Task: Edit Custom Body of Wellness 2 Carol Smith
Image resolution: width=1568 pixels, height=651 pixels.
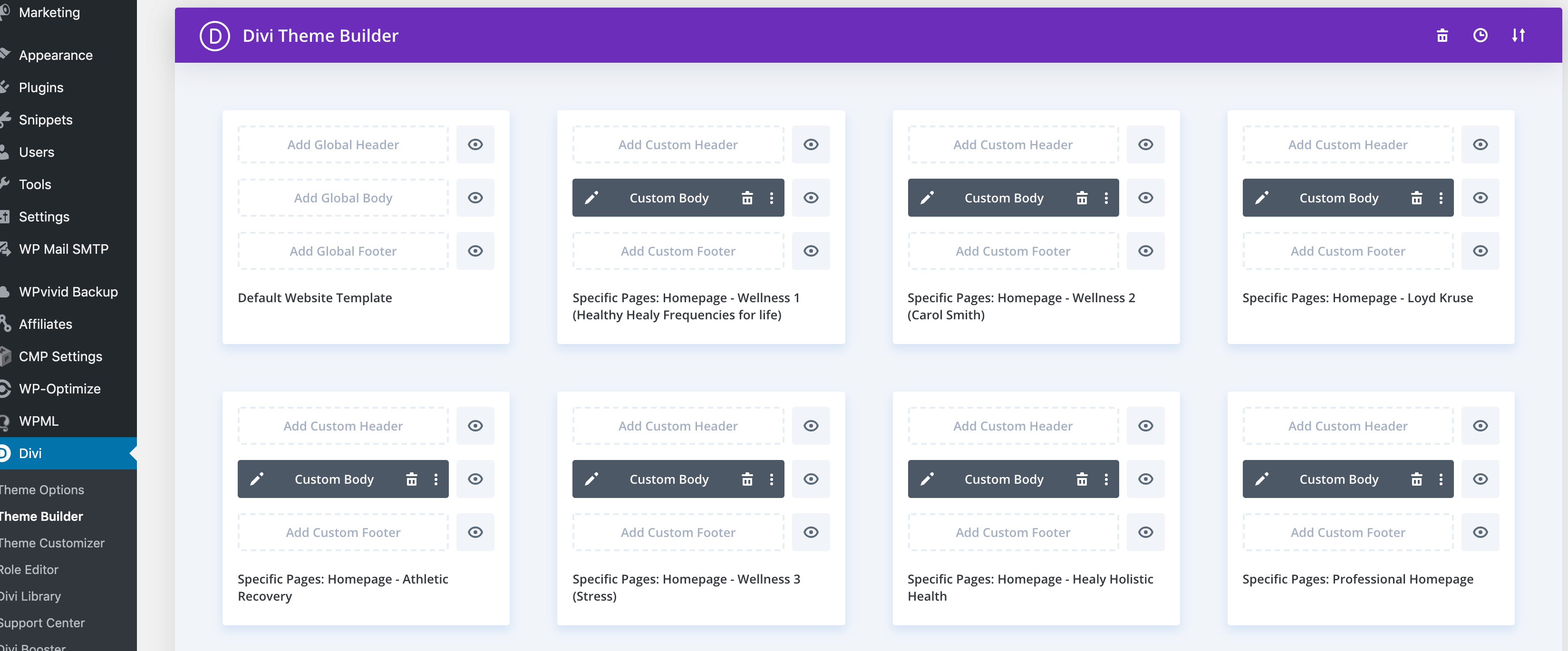Action: click(927, 198)
